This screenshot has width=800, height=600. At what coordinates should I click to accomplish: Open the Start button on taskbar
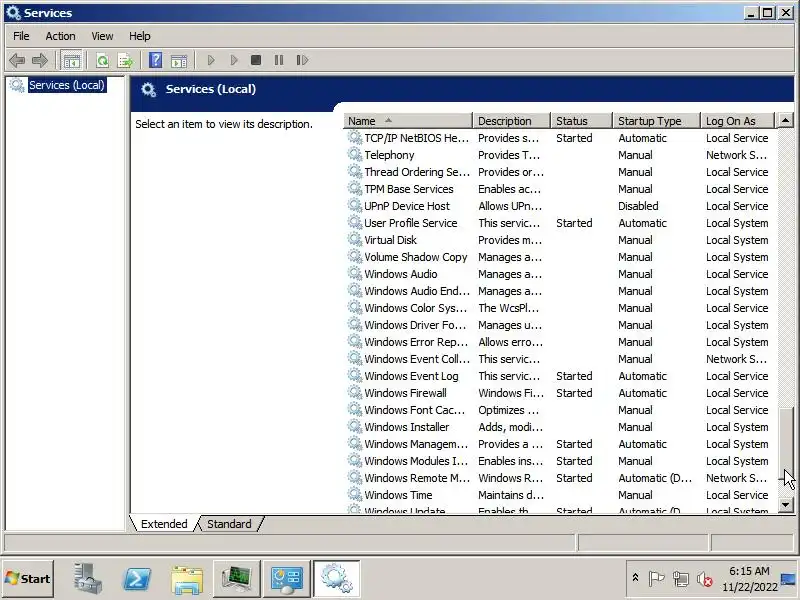[28, 579]
